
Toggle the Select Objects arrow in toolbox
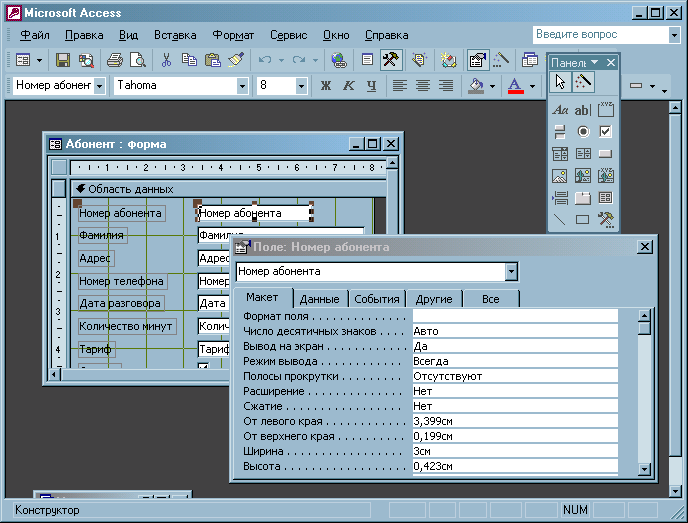(560, 82)
